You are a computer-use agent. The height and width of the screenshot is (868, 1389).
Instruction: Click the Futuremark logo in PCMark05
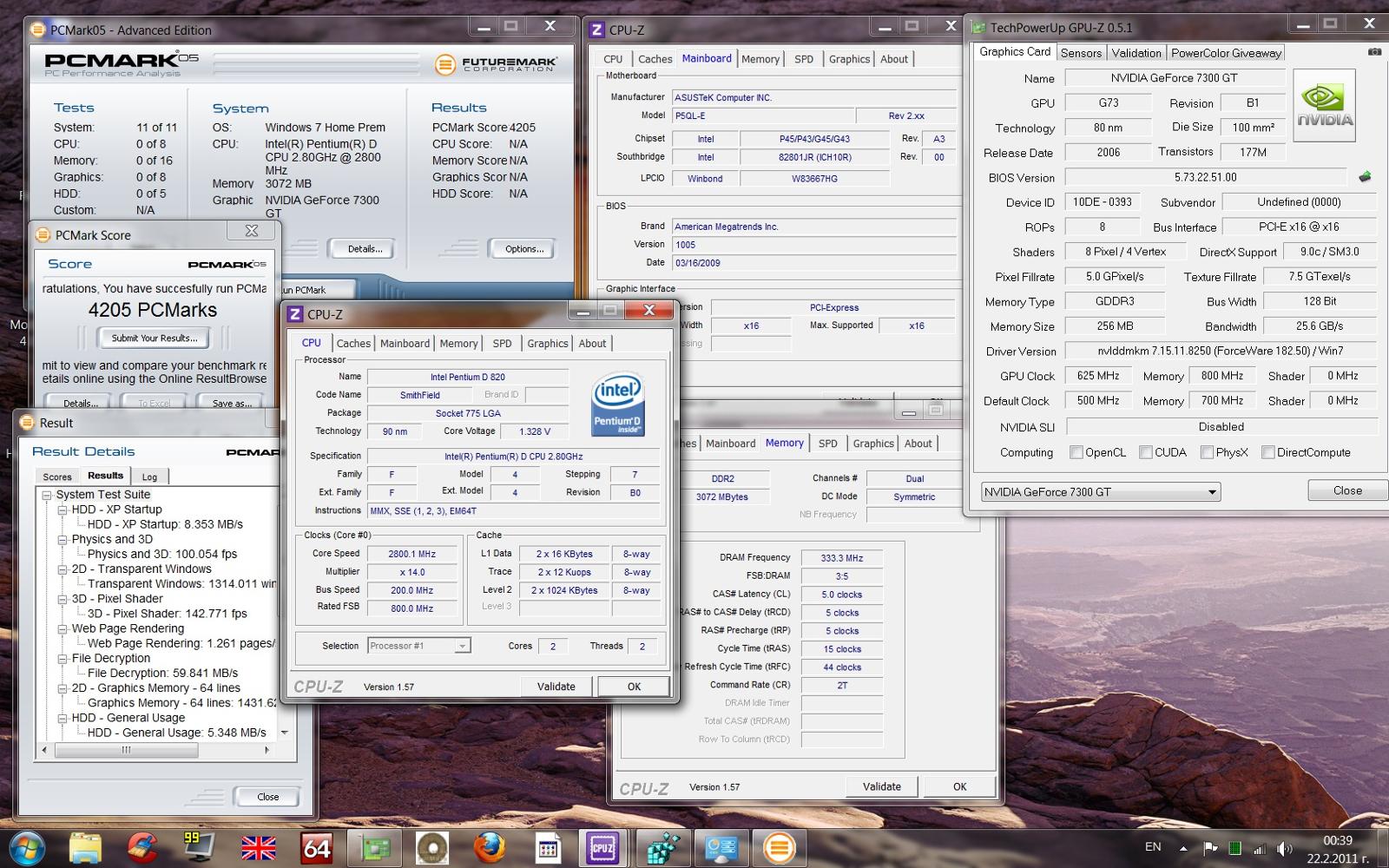click(496, 64)
